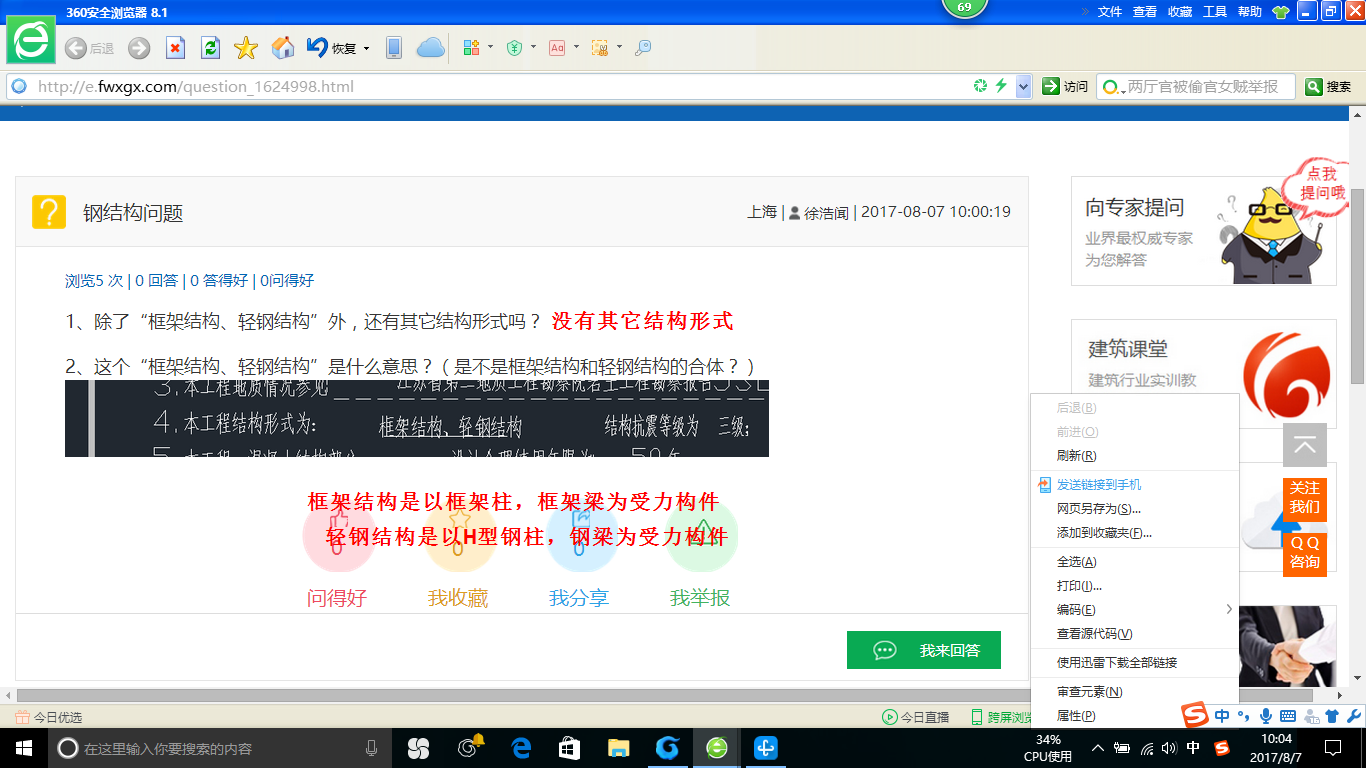Open the extensions grid icon
The width and height of the screenshot is (1366, 768).
[x=471, y=48]
